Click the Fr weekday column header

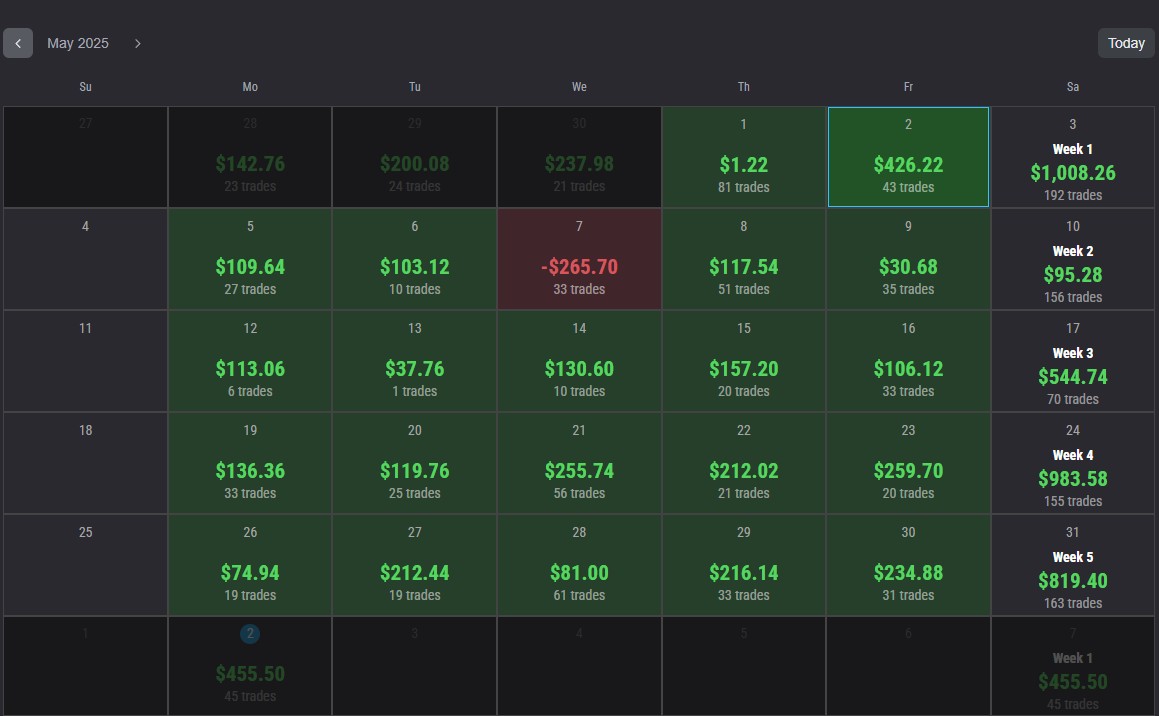908,86
